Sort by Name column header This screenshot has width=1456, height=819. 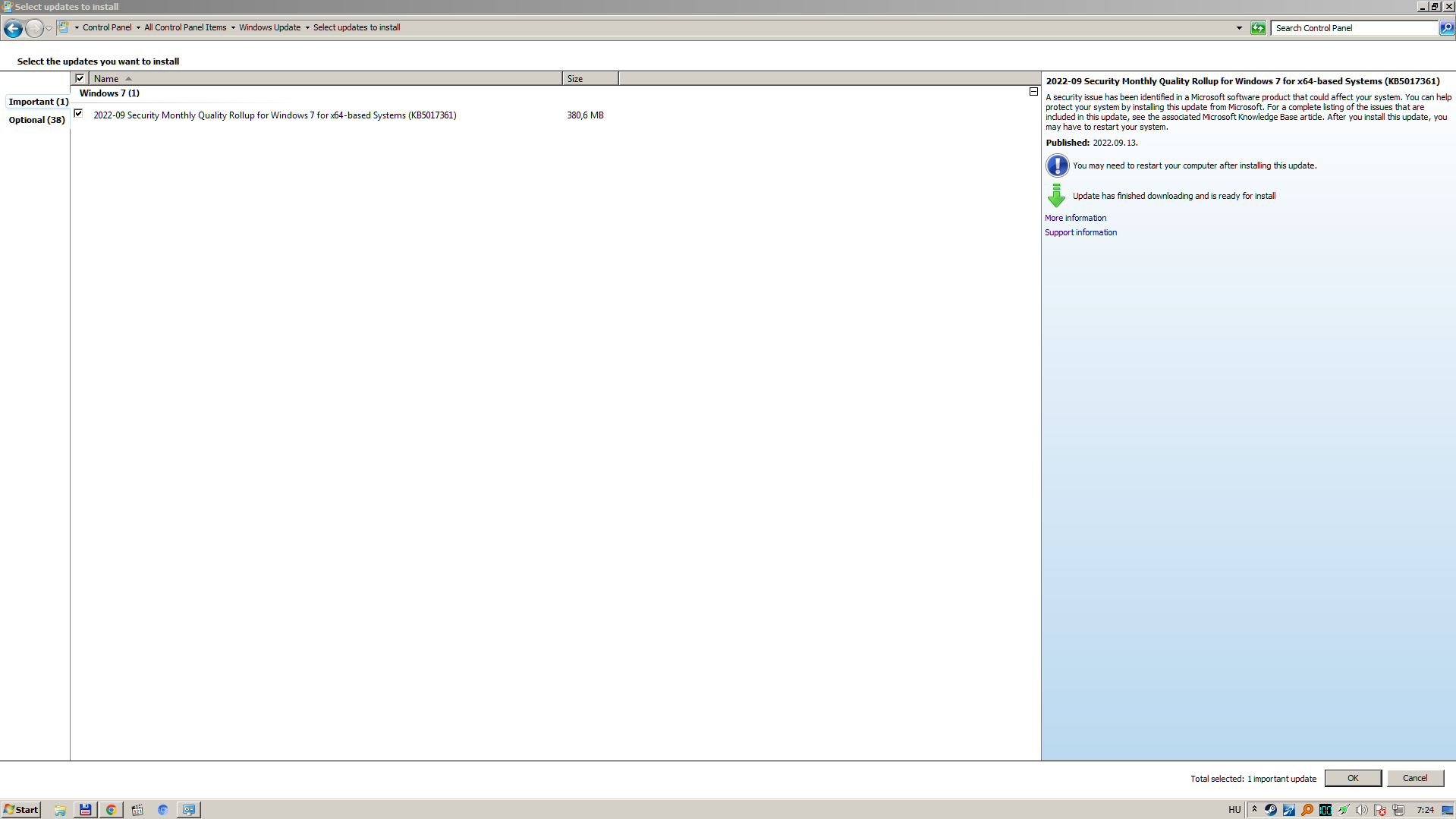pyautogui.click(x=325, y=78)
